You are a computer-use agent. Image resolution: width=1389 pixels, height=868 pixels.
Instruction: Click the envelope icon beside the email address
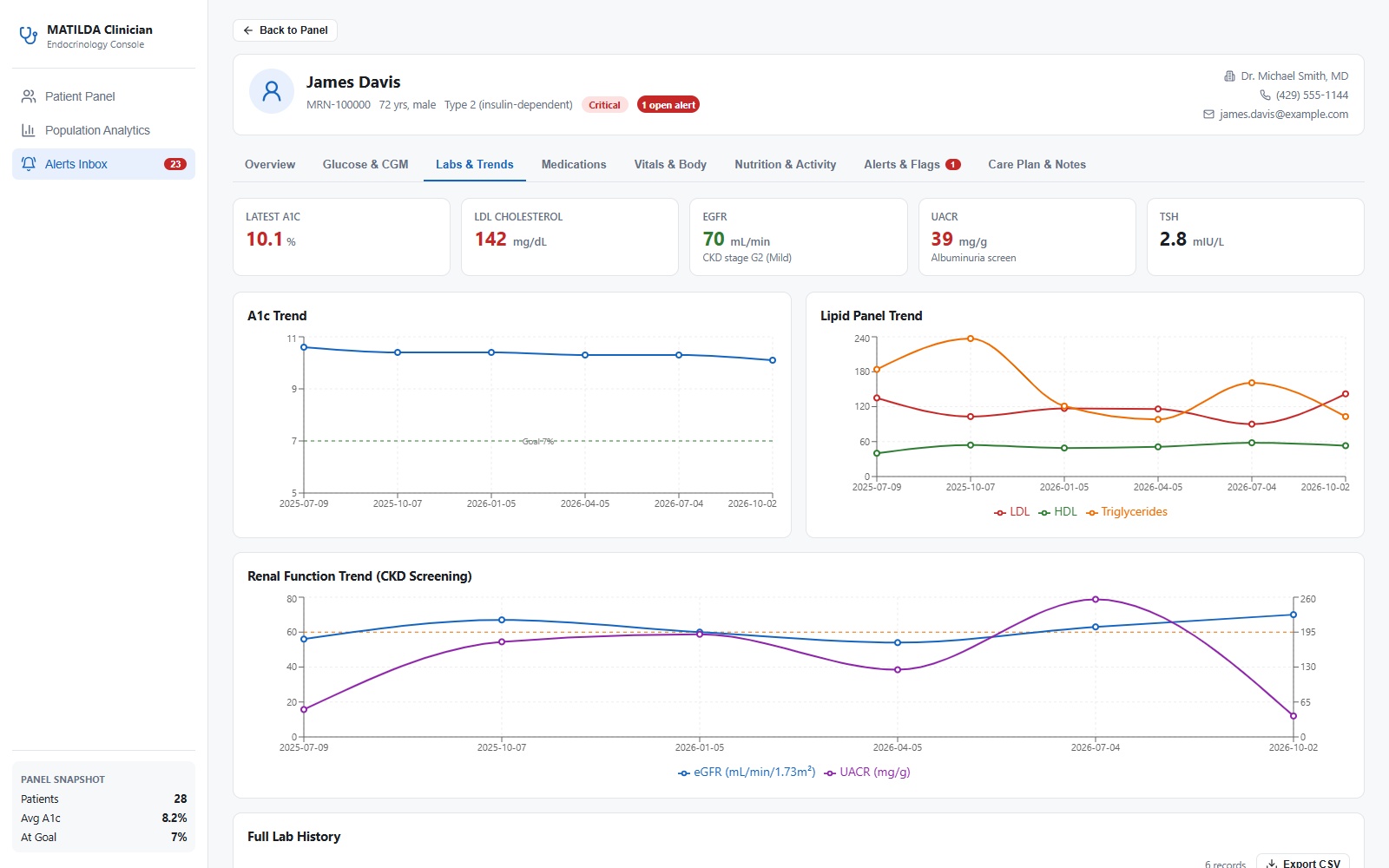1208,115
